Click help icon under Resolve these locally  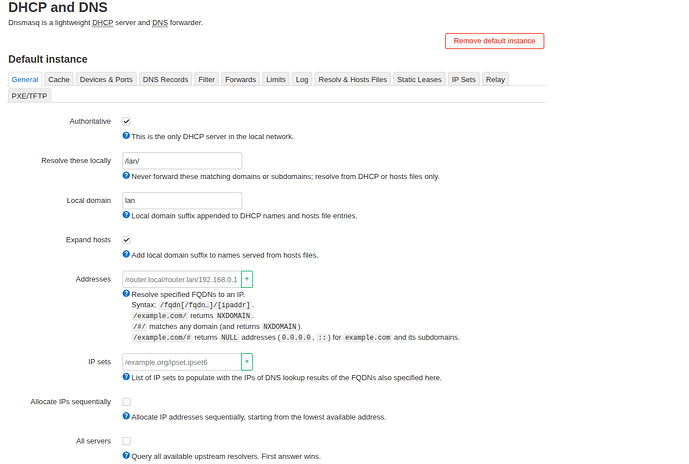pyautogui.click(x=126, y=175)
